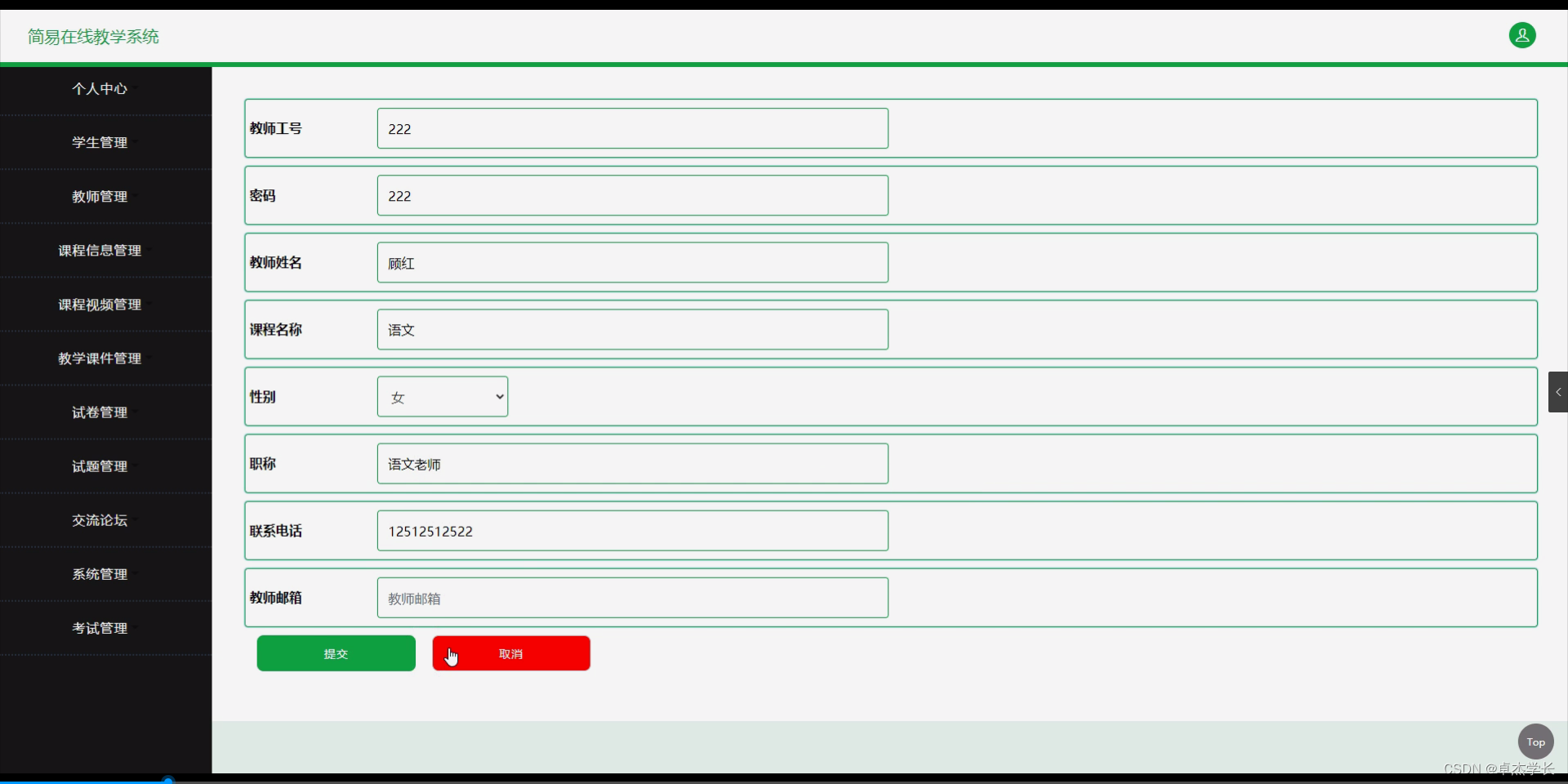
Task: Open 个人中心 in sidebar
Action: [100, 89]
